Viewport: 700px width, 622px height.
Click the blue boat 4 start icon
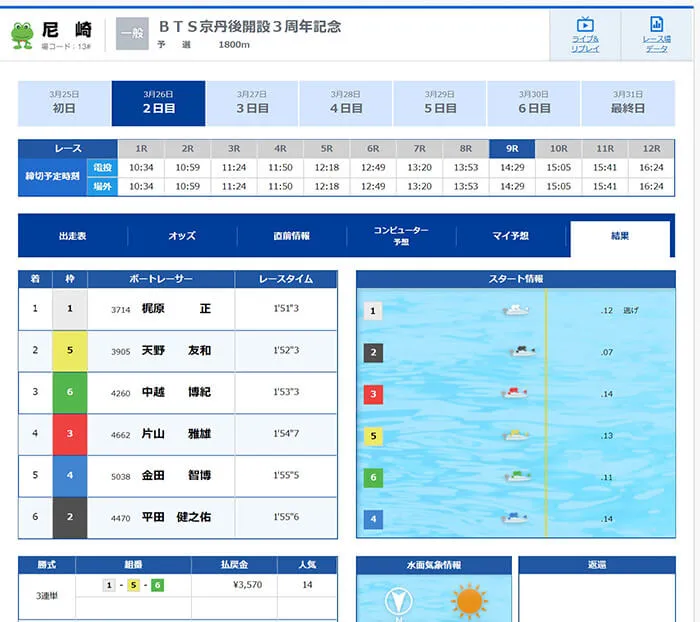[x=514, y=518]
